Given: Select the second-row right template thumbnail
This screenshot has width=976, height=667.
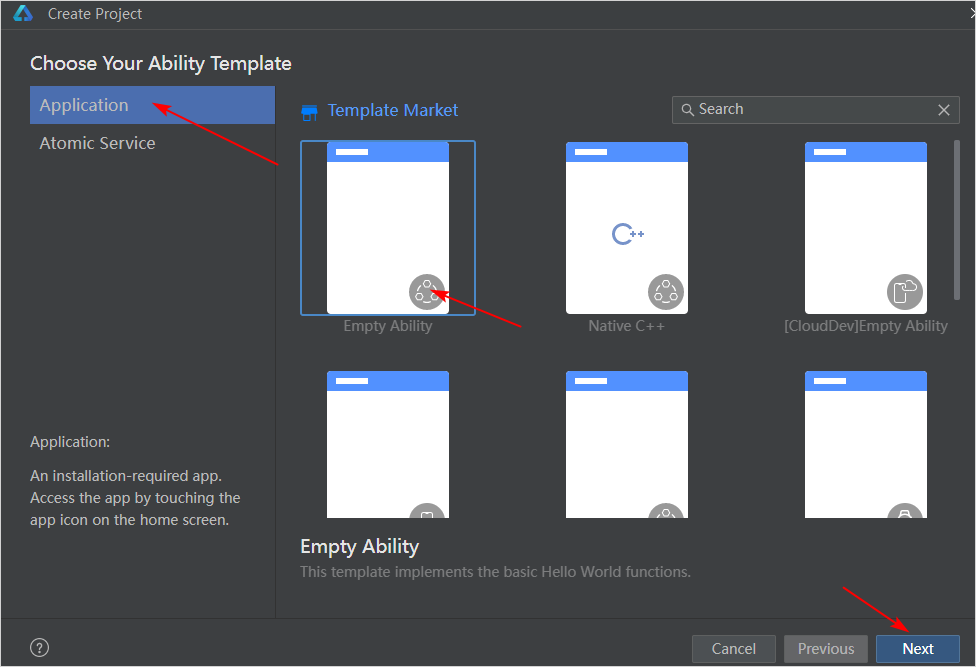Looking at the screenshot, I should (x=866, y=444).
